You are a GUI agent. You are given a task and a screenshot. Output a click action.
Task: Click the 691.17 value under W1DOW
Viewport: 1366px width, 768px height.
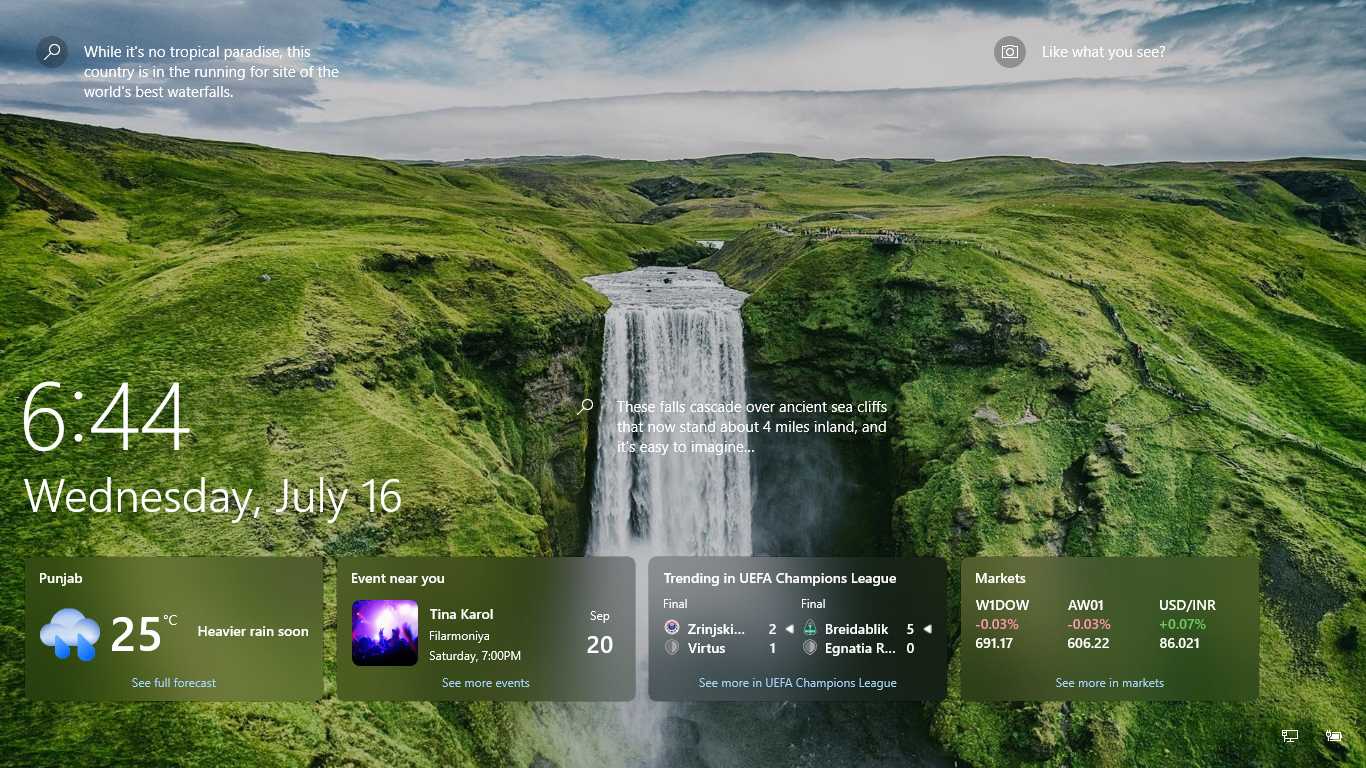coord(994,643)
